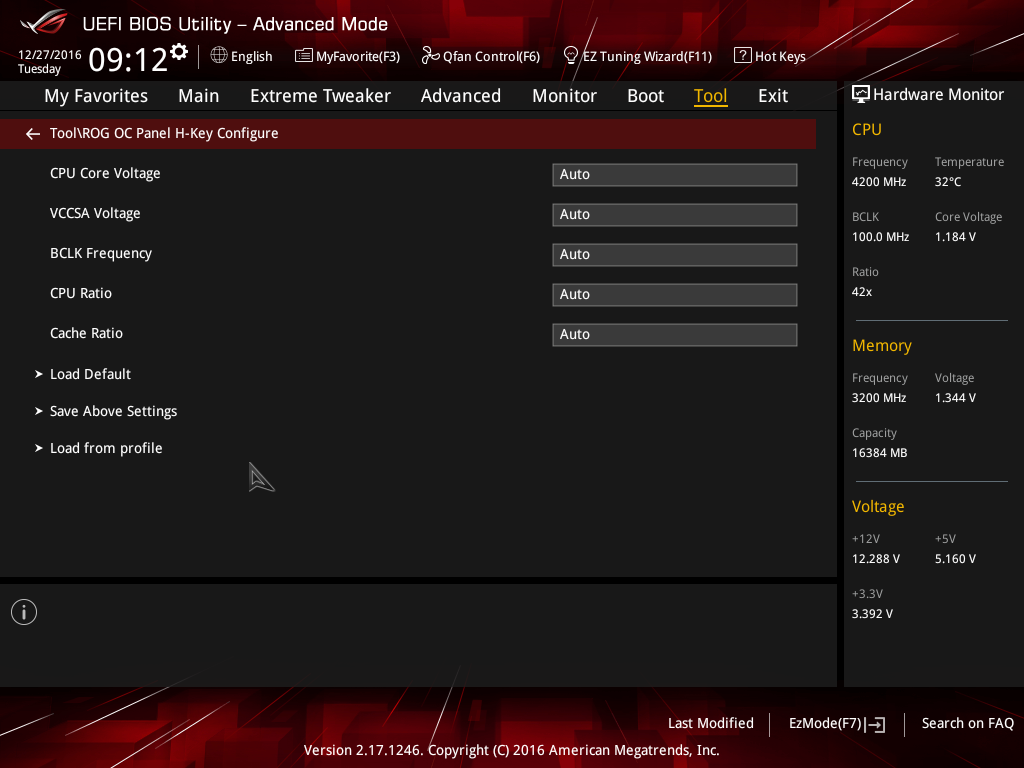Open the Exit tab
The width and height of the screenshot is (1024, 768).
(x=773, y=96)
